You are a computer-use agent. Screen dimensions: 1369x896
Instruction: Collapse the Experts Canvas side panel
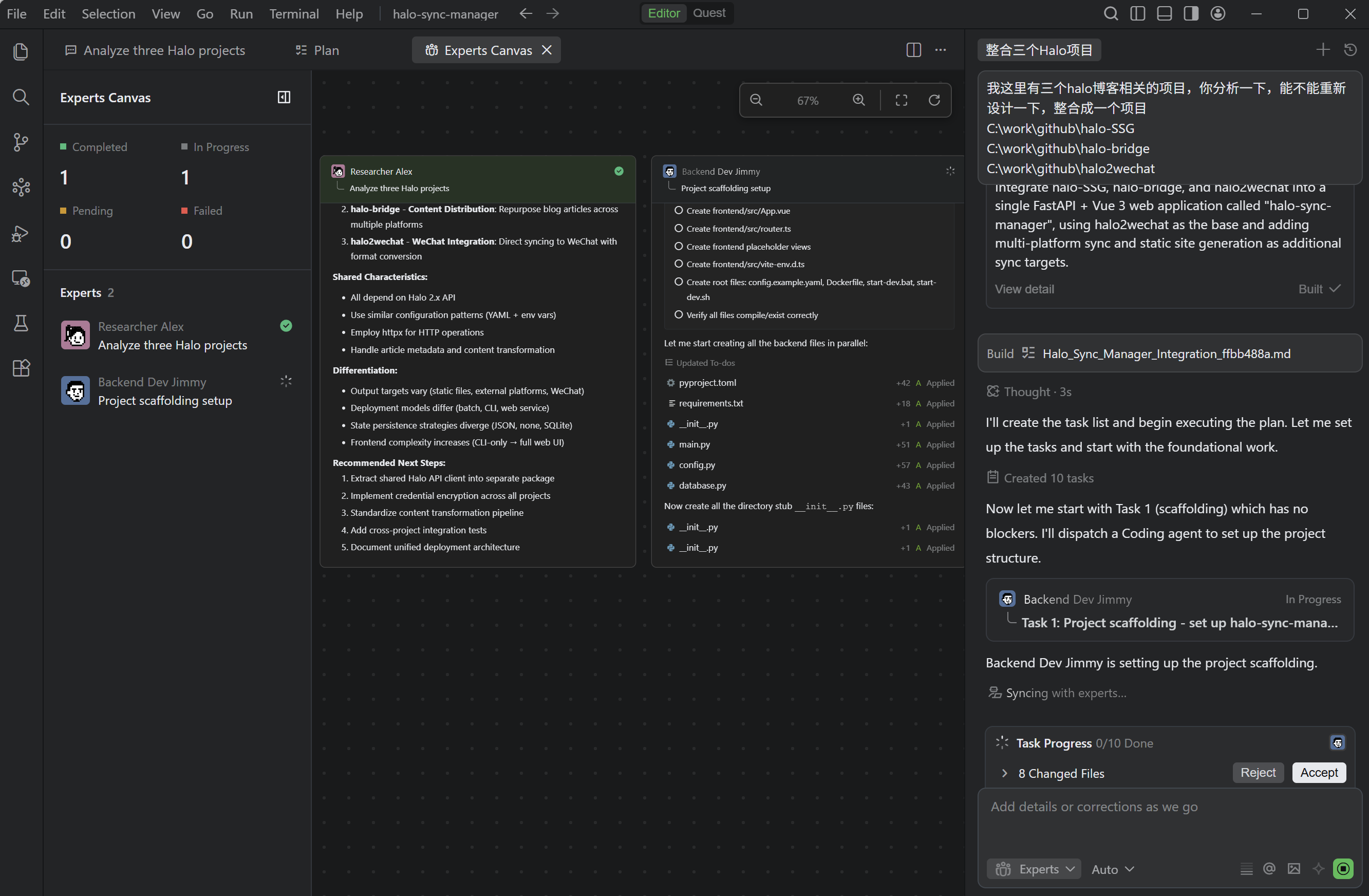click(284, 97)
